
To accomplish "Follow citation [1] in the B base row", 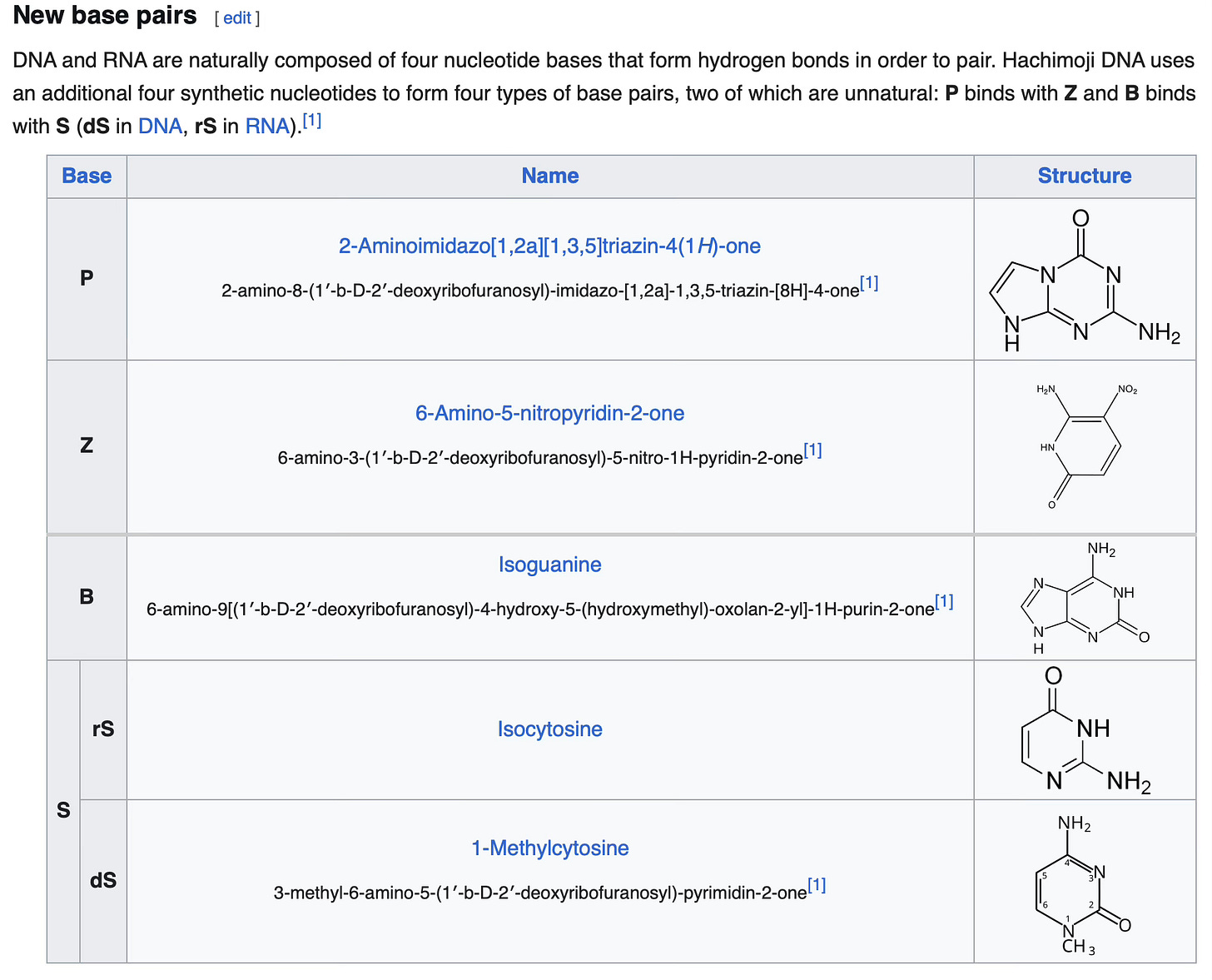I will point(944,602).
